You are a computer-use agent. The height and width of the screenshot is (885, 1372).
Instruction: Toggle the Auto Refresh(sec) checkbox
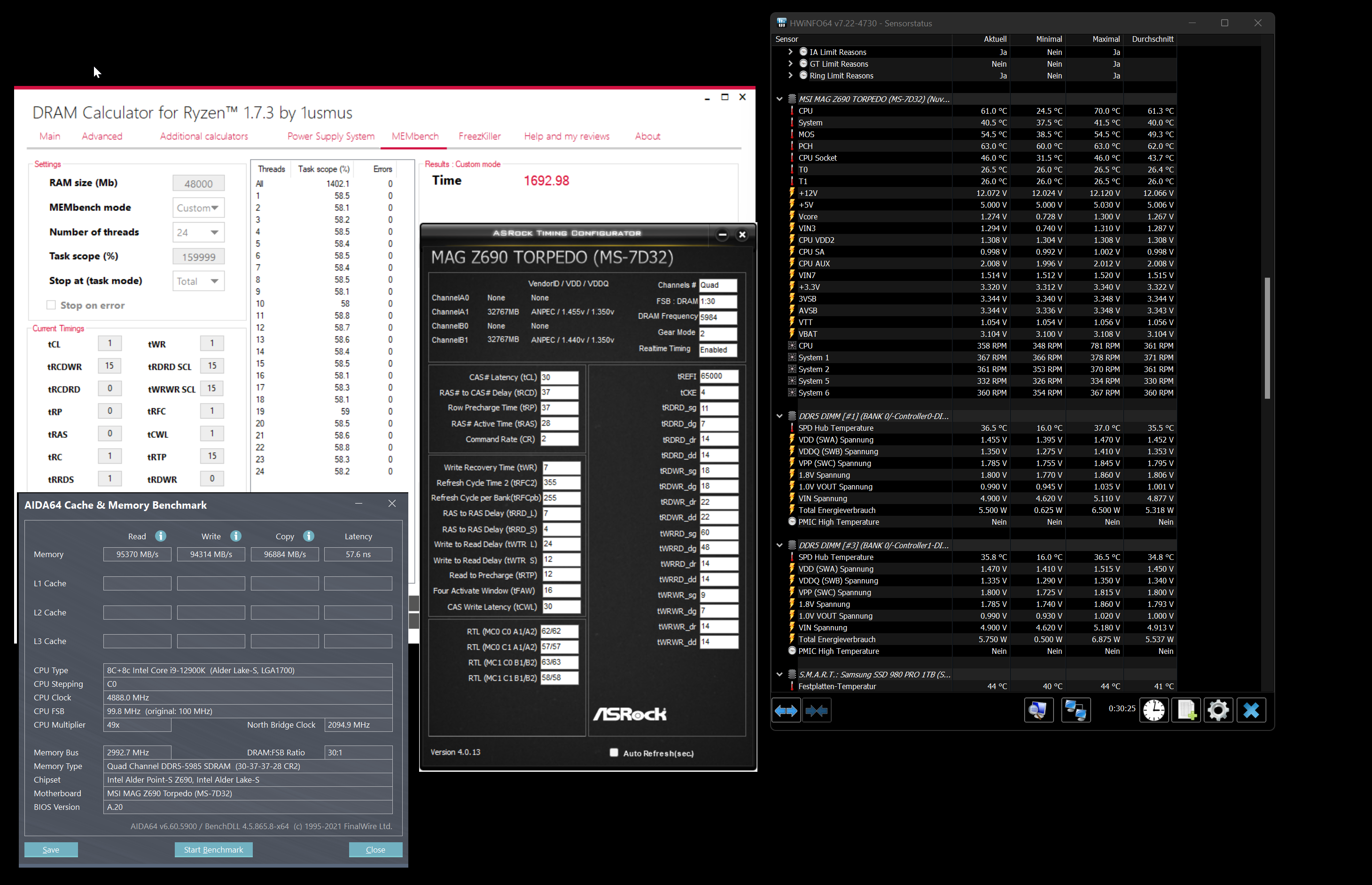point(614,753)
